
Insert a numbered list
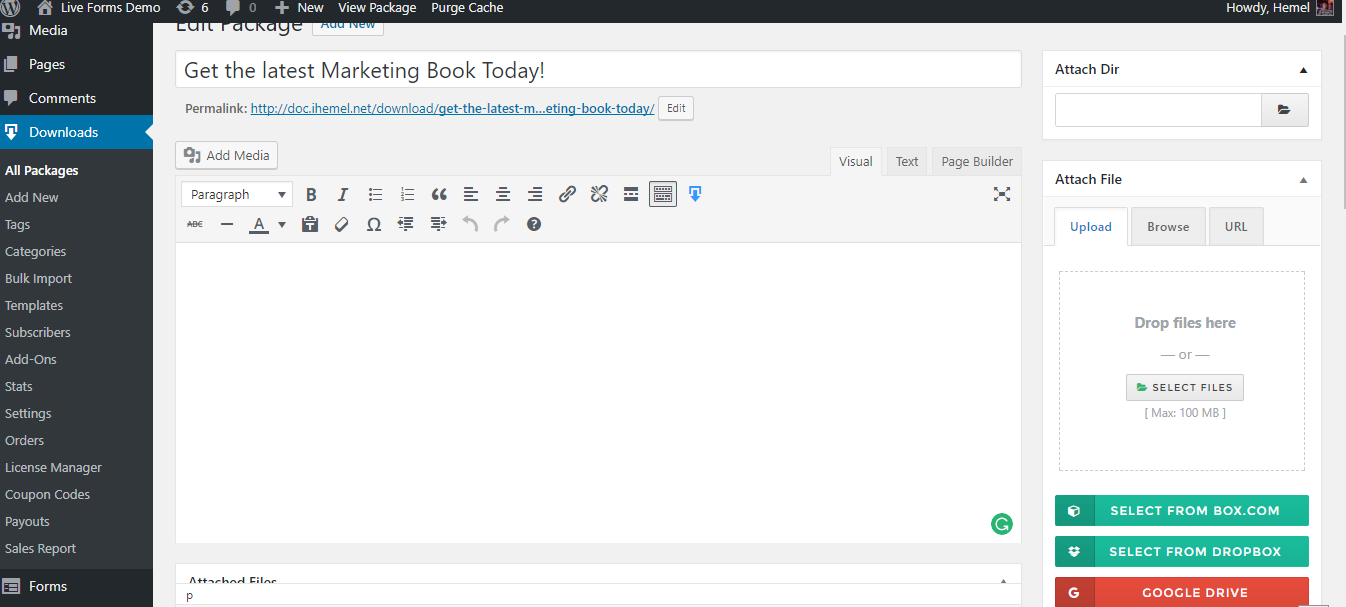pos(407,194)
